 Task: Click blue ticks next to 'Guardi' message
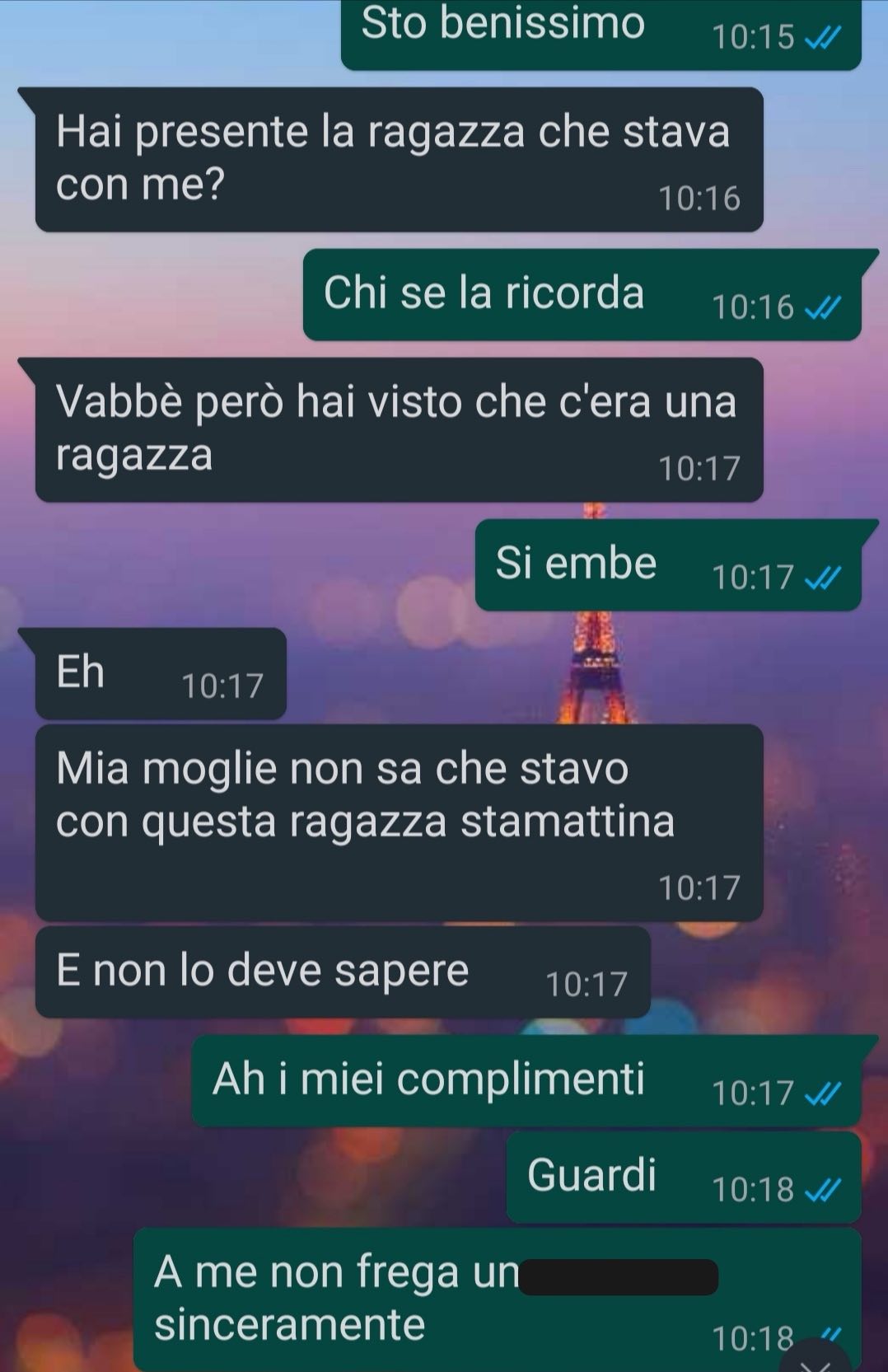pyautogui.click(x=821, y=1190)
